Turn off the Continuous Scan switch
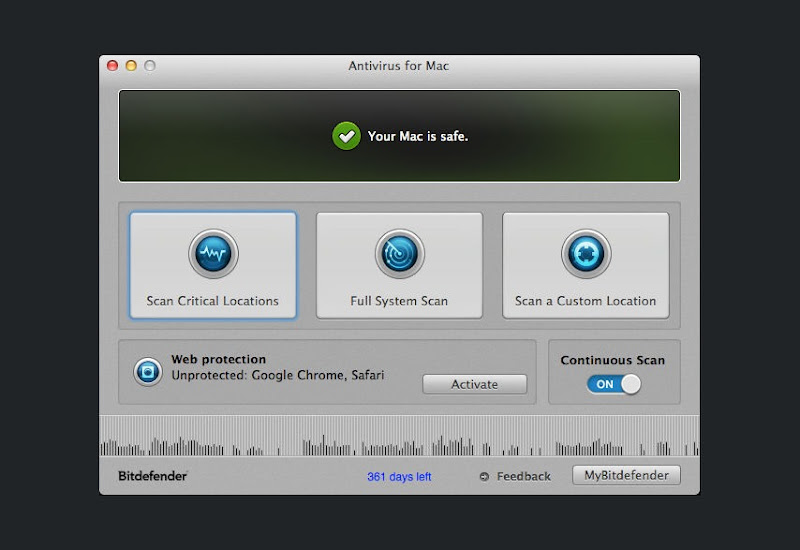Viewport: 800px width, 550px height. point(613,384)
